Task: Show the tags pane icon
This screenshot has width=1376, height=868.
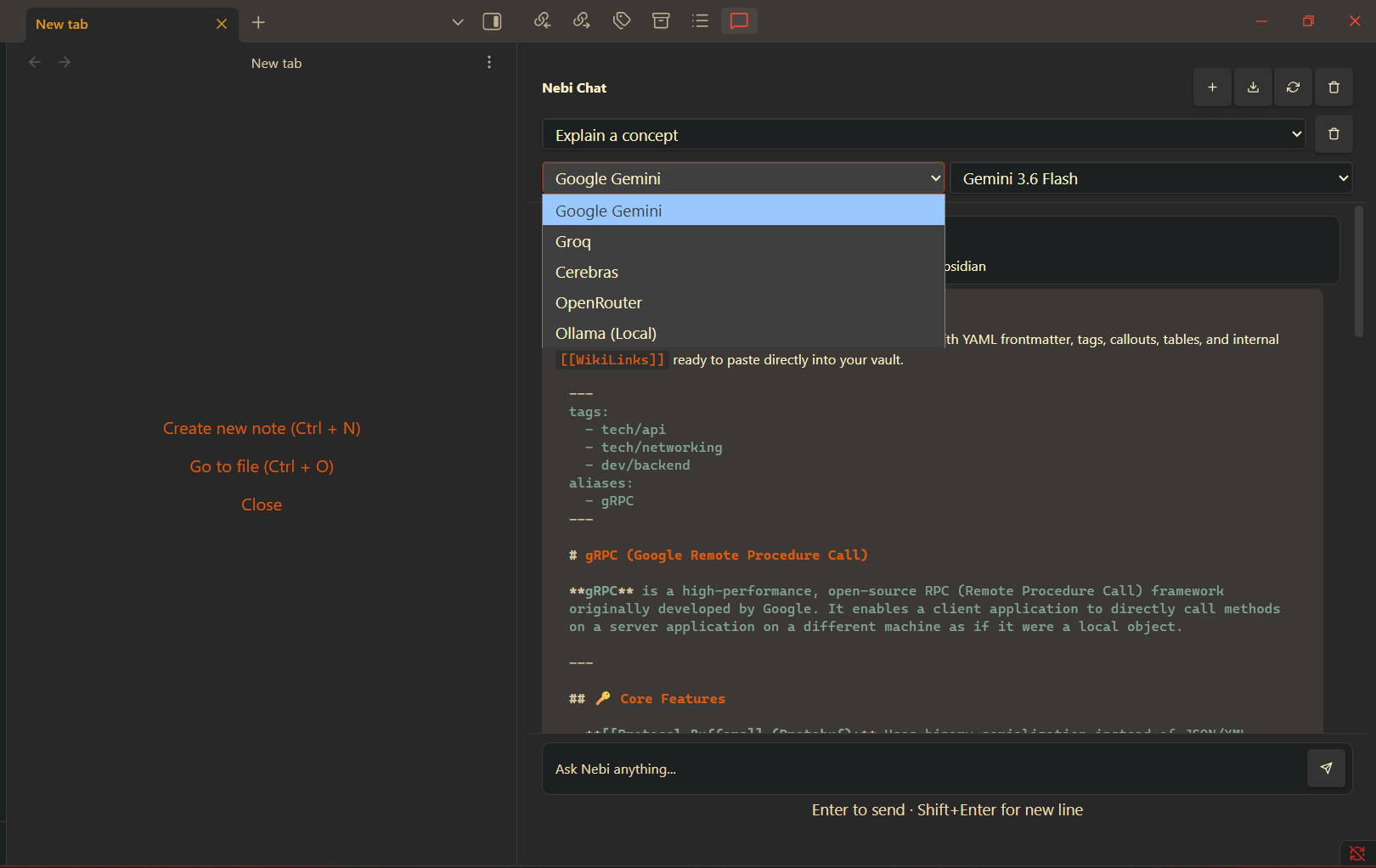Action: (x=622, y=20)
